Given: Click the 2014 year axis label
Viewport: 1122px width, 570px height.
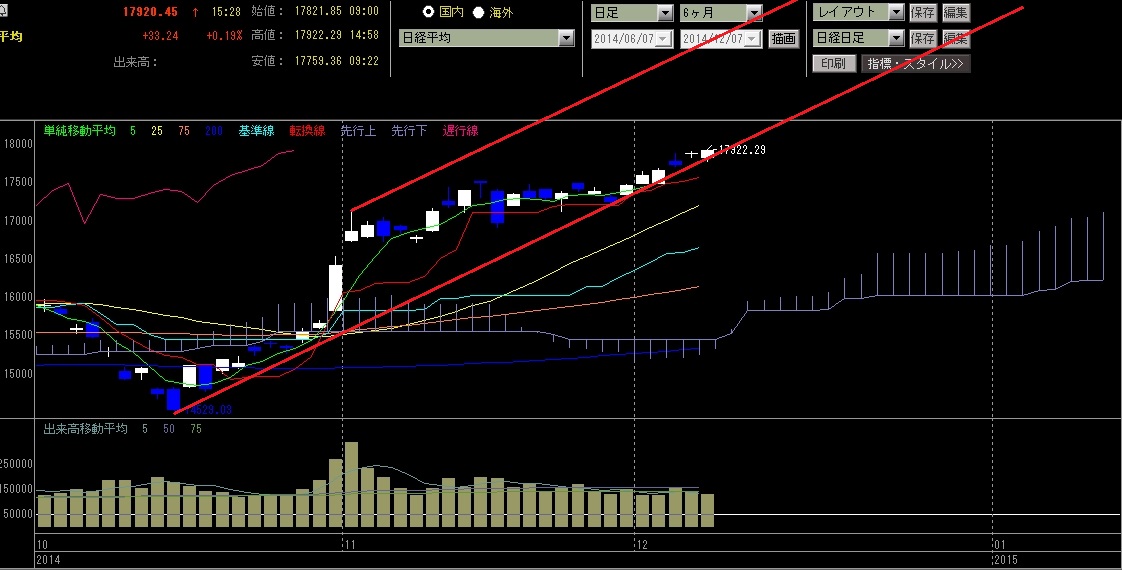Looking at the screenshot, I should 47,559.
